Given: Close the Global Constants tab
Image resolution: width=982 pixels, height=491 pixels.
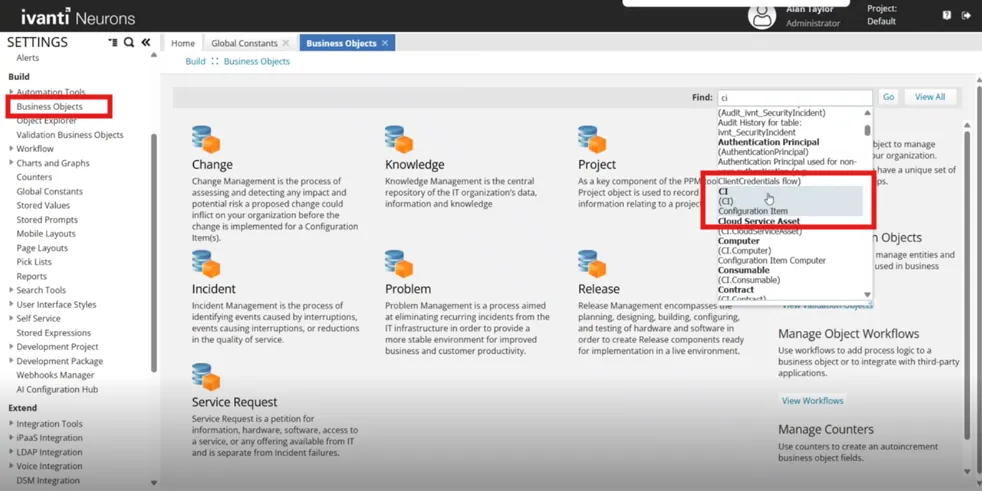Looking at the screenshot, I should click(x=286, y=43).
